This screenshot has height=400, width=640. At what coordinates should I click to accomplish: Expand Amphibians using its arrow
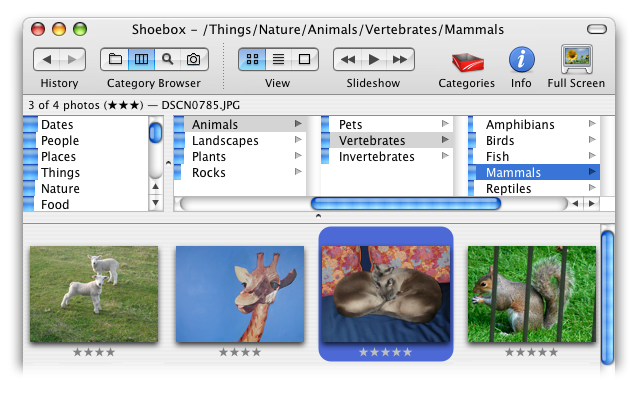tap(592, 123)
